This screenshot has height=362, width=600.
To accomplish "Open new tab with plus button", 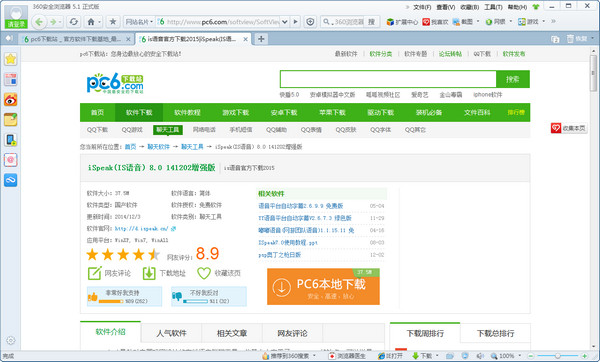I will [x=261, y=39].
